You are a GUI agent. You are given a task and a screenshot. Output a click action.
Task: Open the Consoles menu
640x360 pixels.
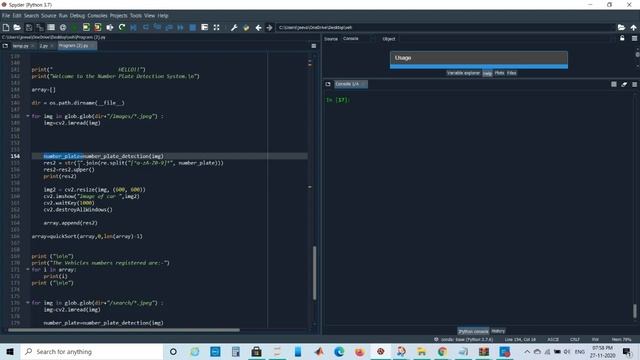click(97, 16)
